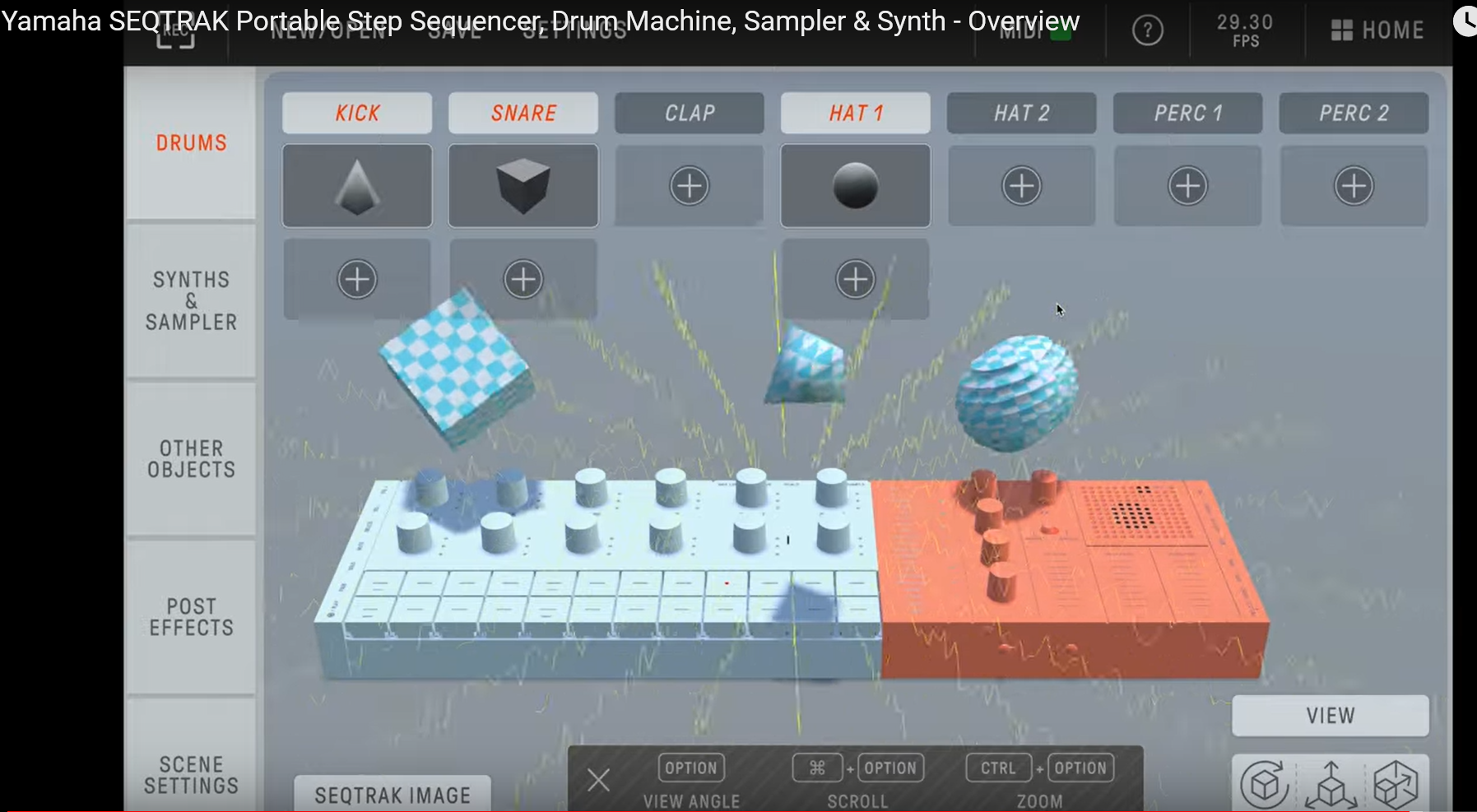The image size is (1477, 812).
Task: Close the keyboard shortcut hint bar
Action: point(599,780)
